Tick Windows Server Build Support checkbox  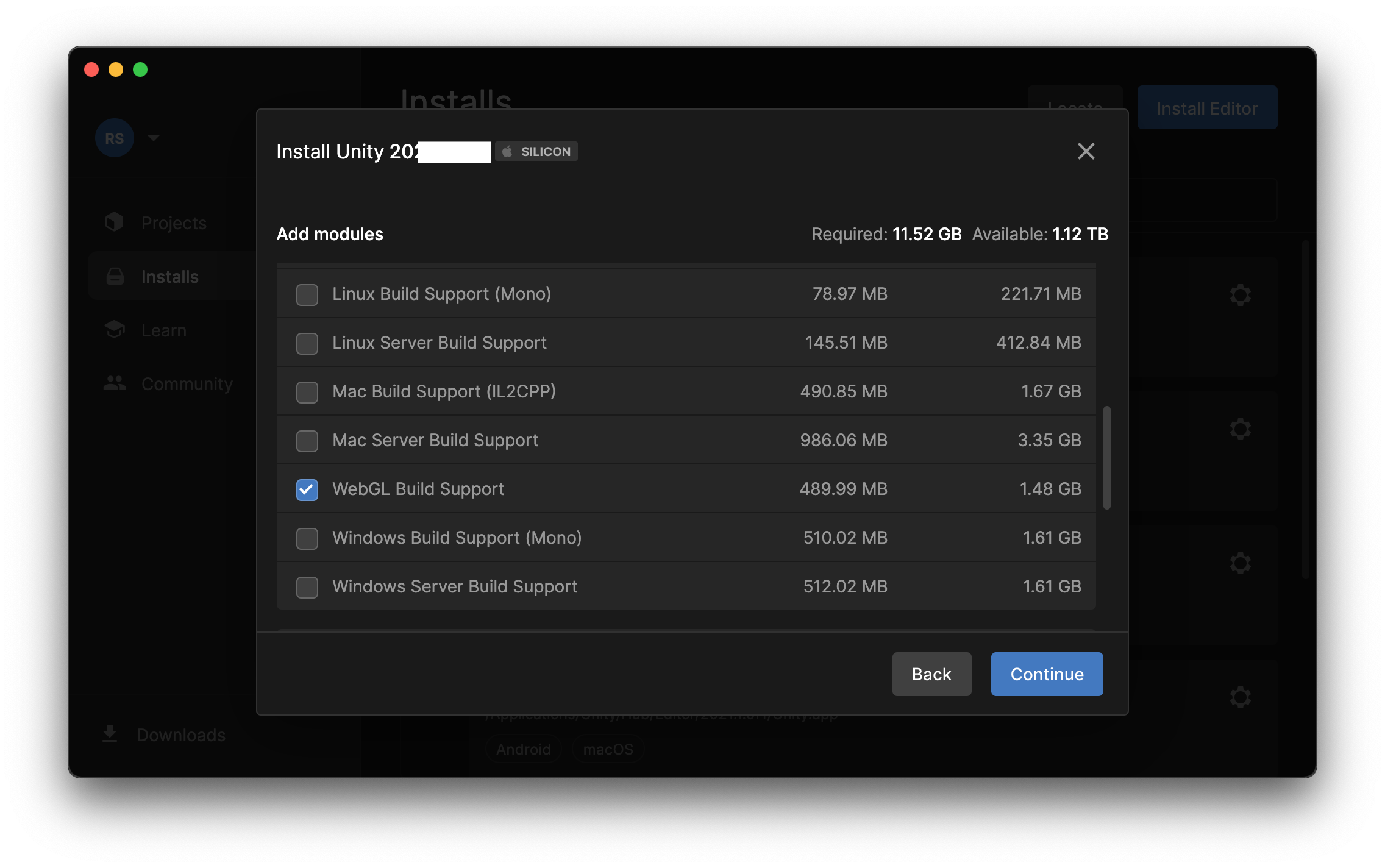tap(307, 587)
